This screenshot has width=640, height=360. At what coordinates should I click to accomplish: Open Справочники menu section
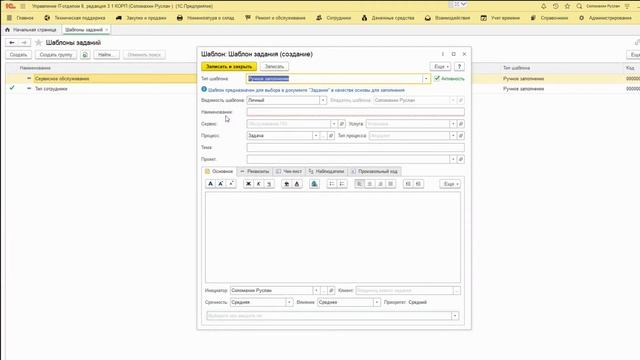pyautogui.click(x=549, y=18)
